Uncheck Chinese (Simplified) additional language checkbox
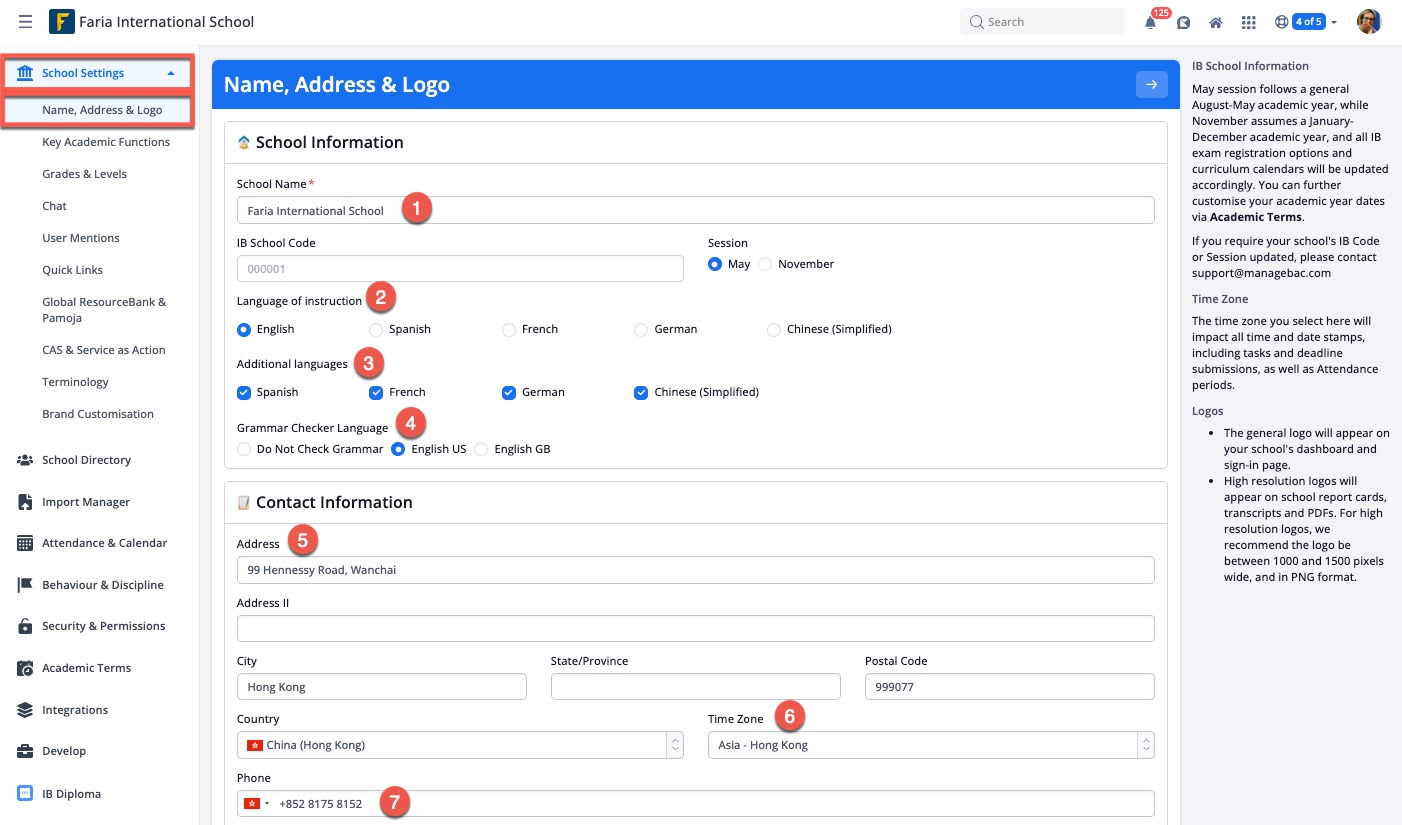Image resolution: width=1402 pixels, height=825 pixels. [x=641, y=392]
